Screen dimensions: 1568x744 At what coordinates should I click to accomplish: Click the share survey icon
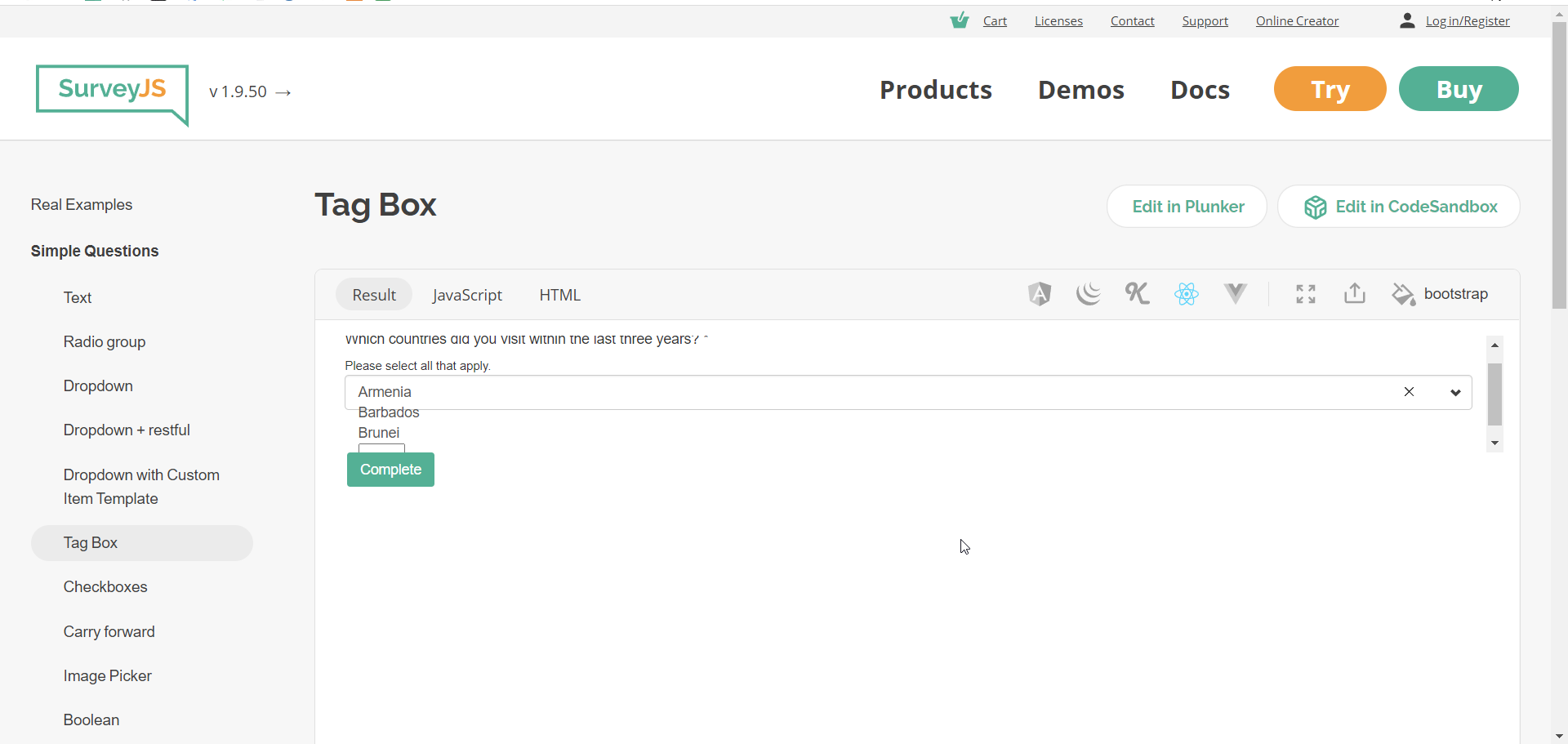point(1353,294)
